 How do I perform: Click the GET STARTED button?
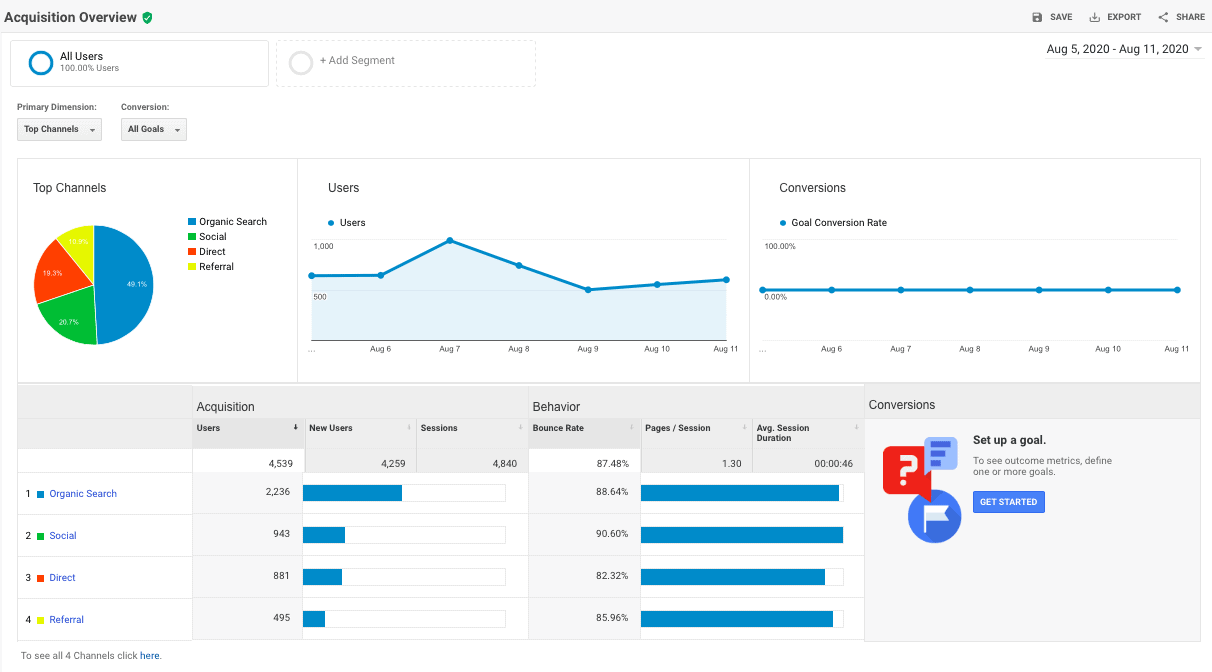tap(1008, 501)
